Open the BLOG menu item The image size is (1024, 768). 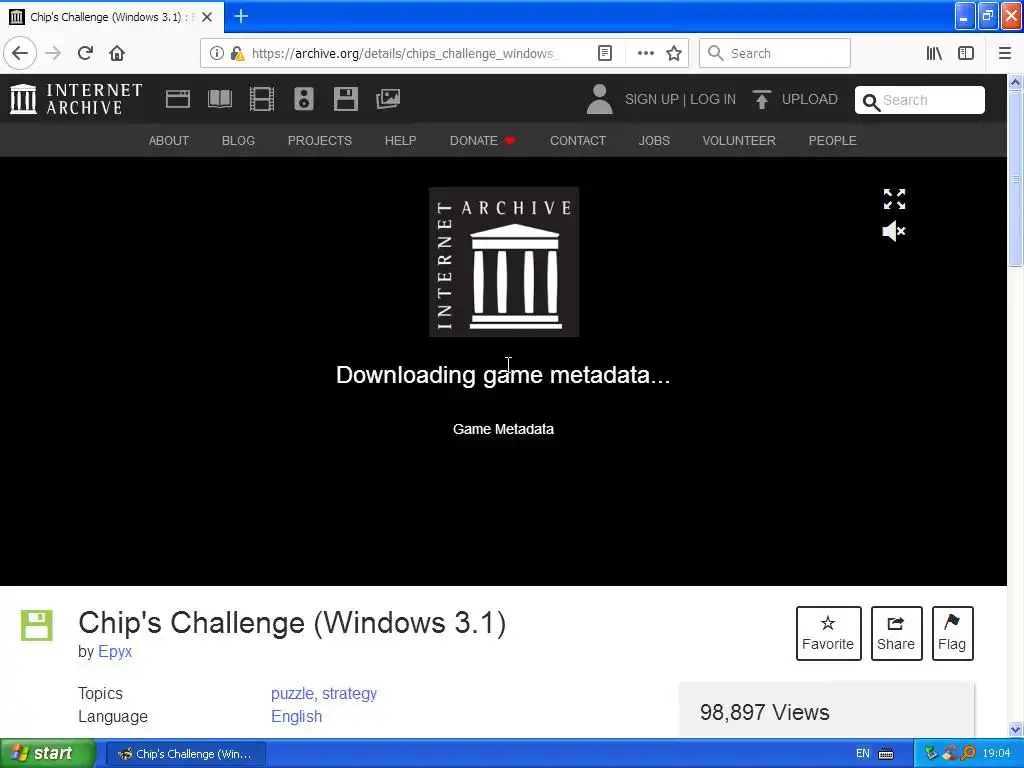point(238,140)
